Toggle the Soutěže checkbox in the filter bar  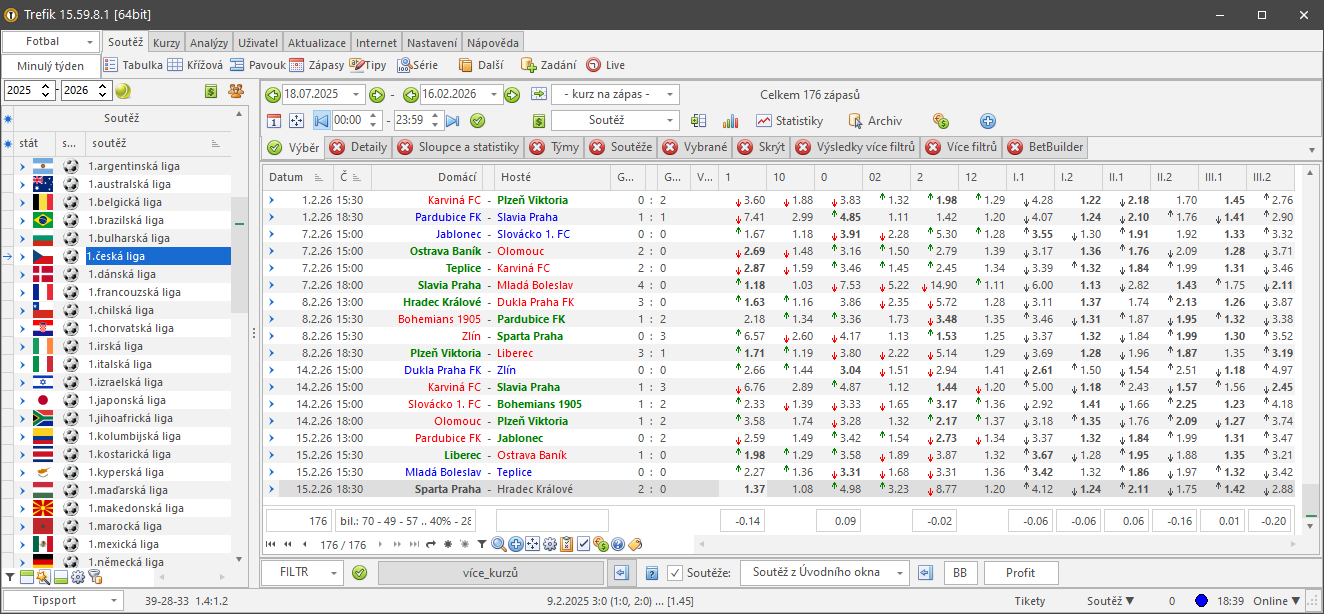675,573
